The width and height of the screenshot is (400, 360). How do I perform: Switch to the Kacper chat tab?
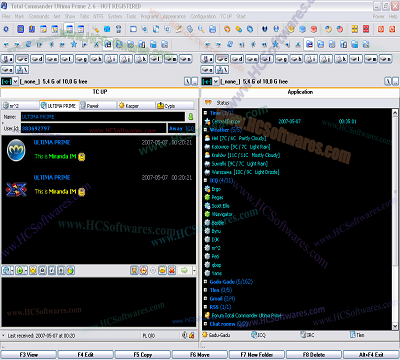coord(136,106)
